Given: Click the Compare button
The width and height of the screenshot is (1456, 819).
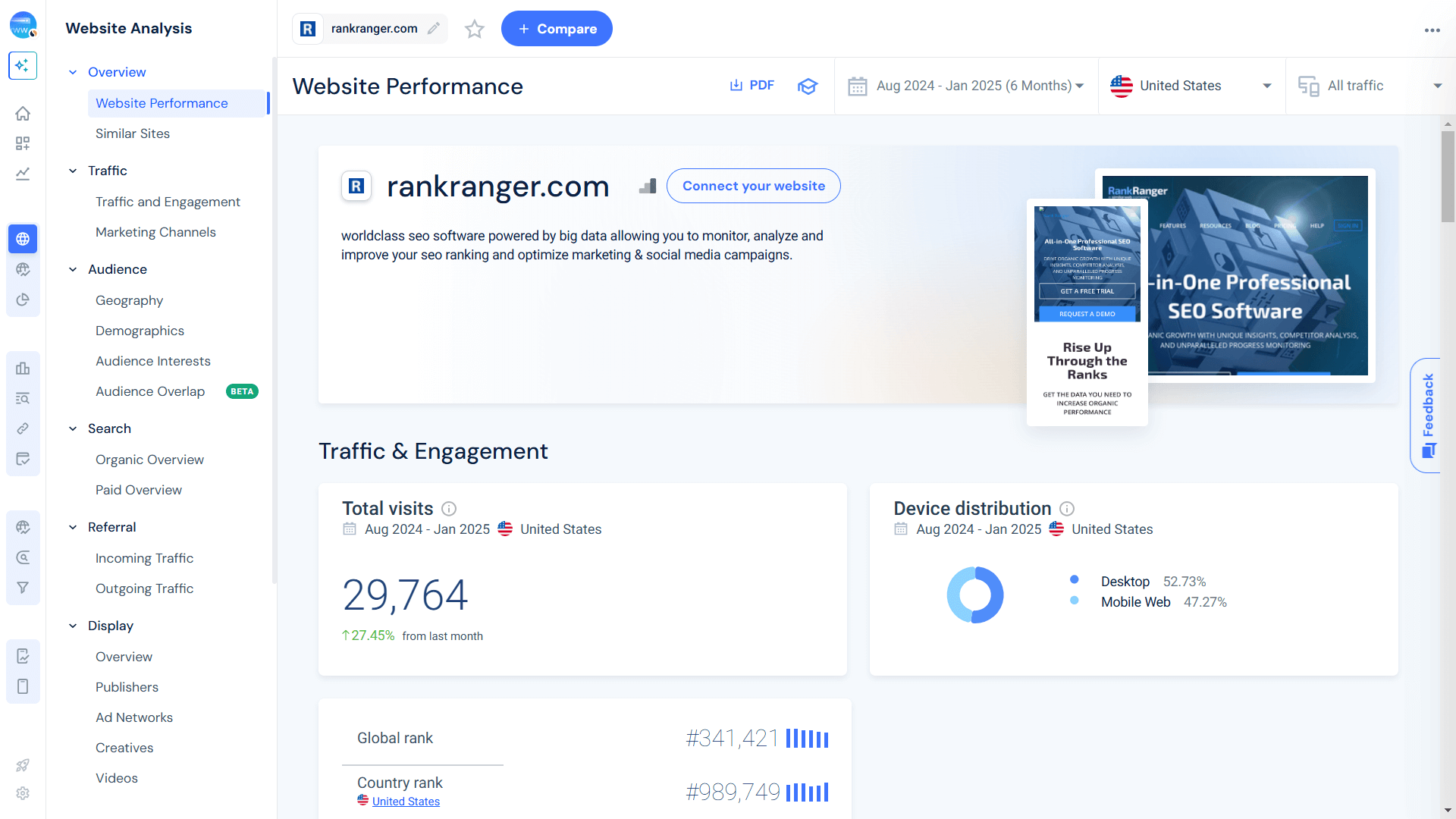Looking at the screenshot, I should point(557,29).
